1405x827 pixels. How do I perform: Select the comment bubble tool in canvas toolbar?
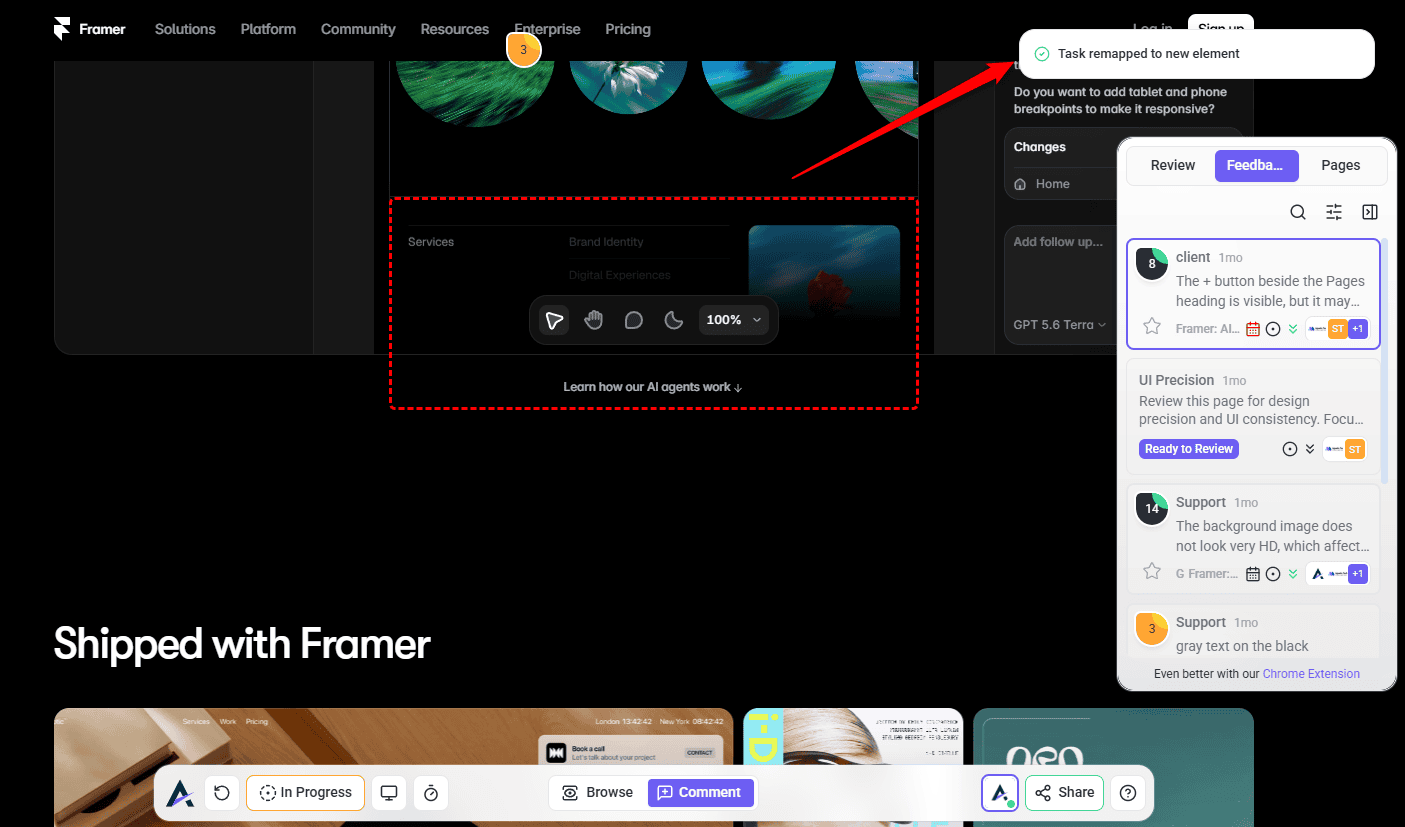[x=634, y=320]
